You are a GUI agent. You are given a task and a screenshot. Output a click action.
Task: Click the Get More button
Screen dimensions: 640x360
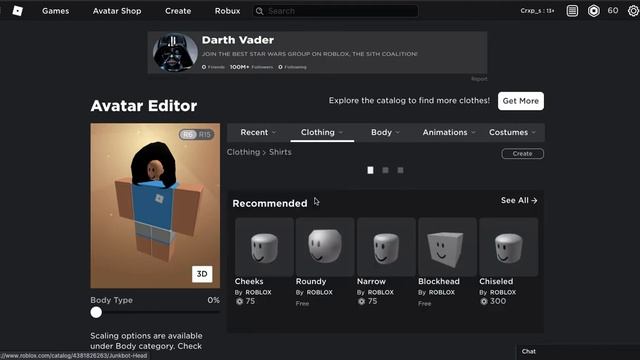point(520,101)
